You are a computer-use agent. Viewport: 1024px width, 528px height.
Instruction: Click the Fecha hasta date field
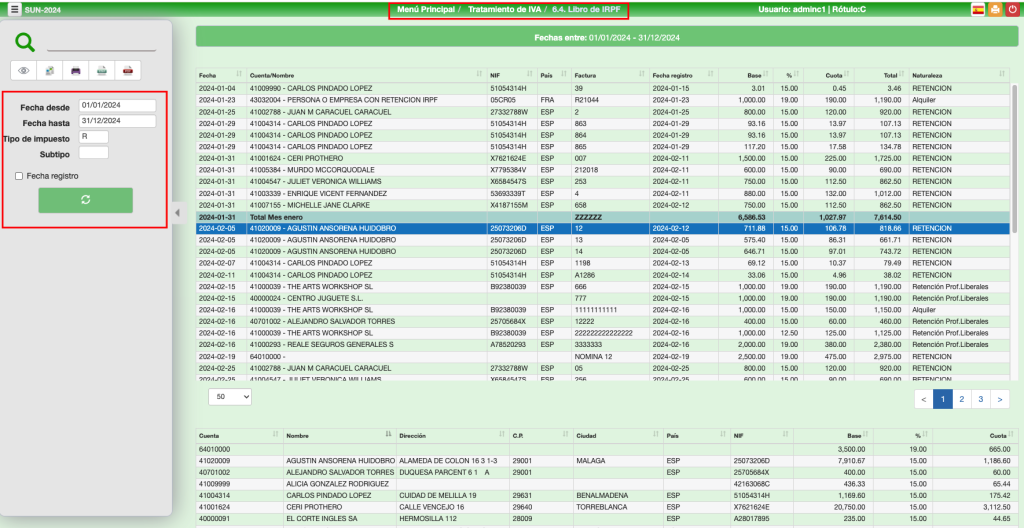click(x=118, y=121)
